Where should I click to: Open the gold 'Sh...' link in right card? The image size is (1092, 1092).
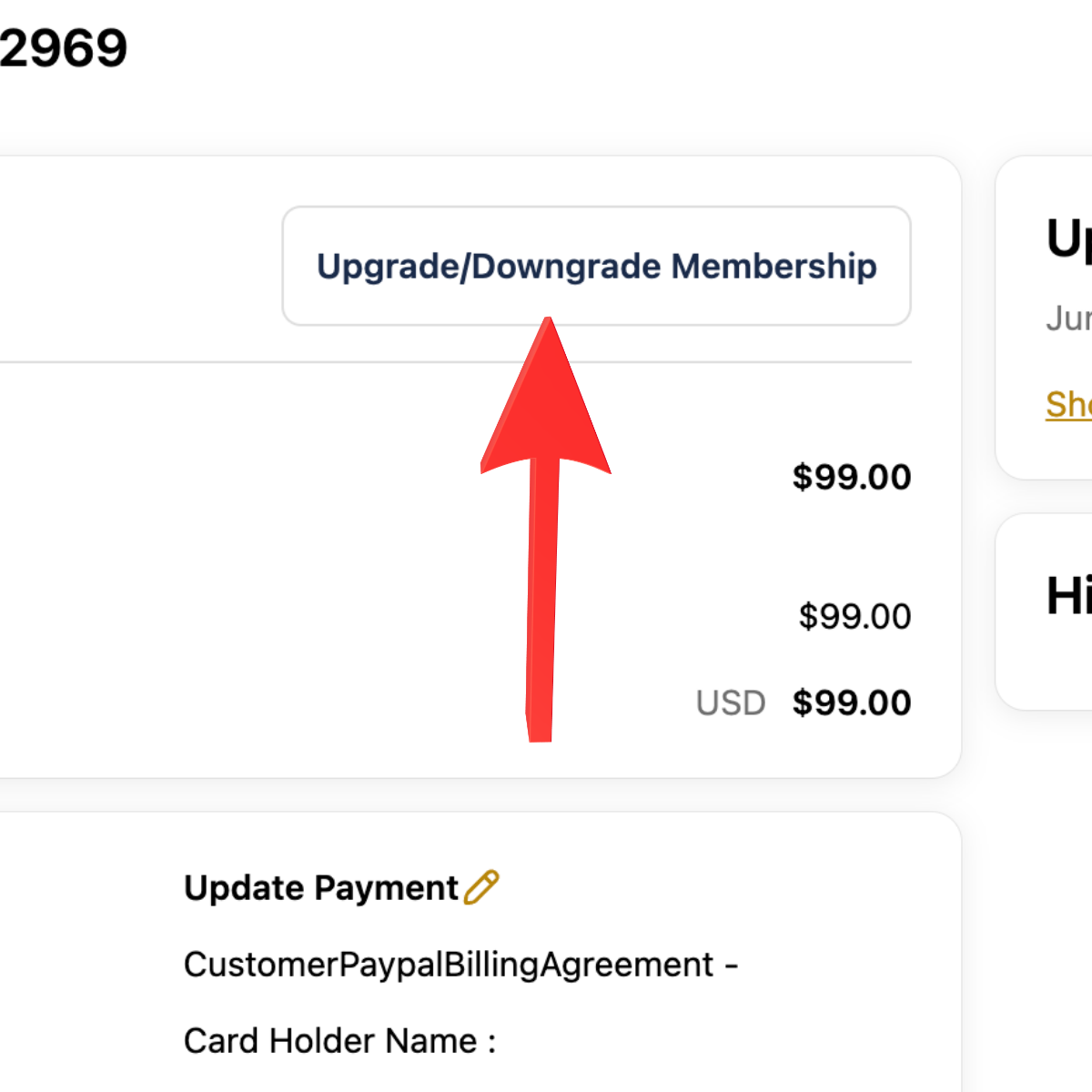1068,403
